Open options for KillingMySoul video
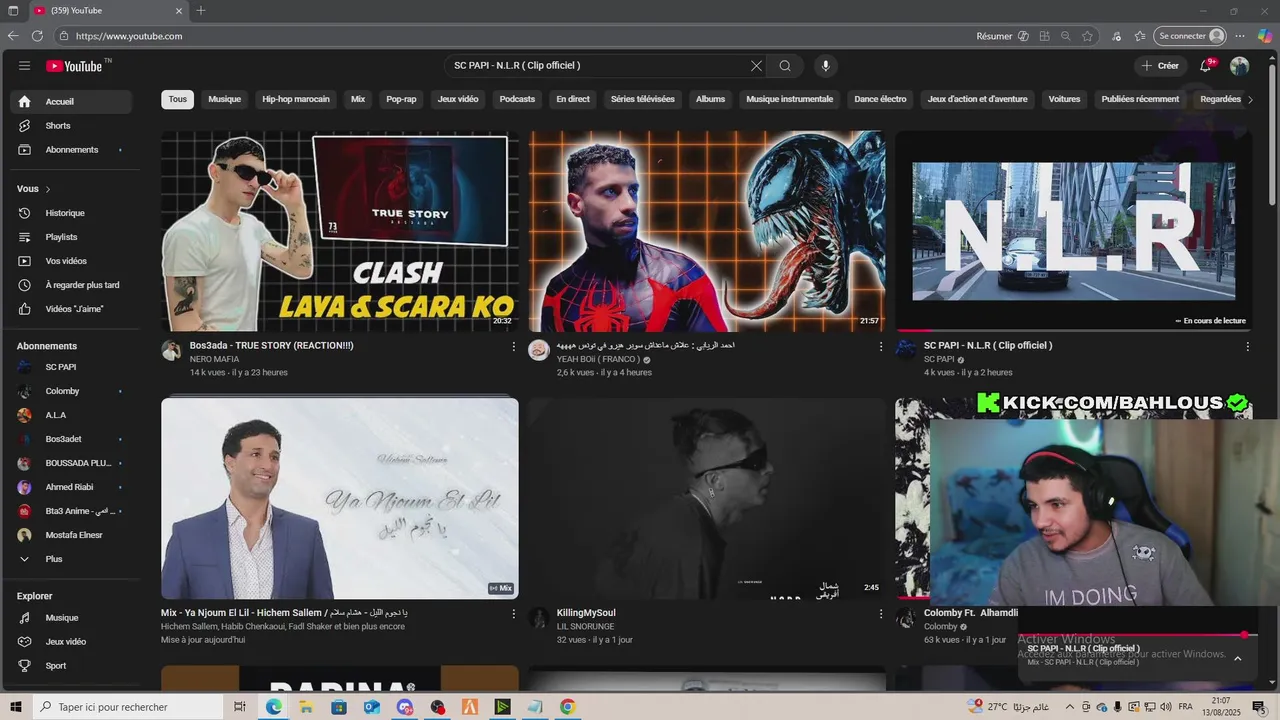This screenshot has width=1280, height=720. tap(881, 614)
